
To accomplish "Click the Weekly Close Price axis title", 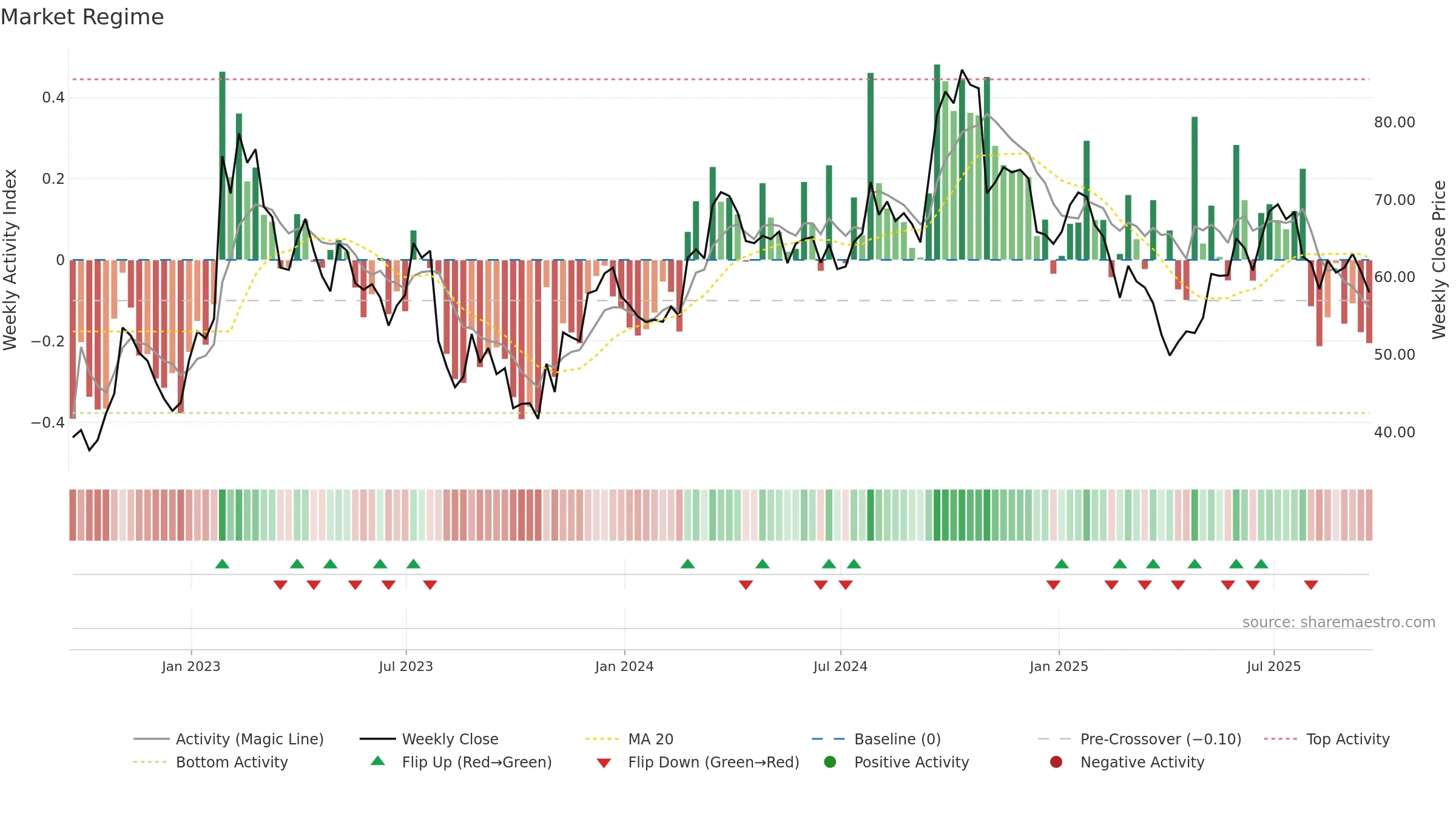I will [1439, 260].
